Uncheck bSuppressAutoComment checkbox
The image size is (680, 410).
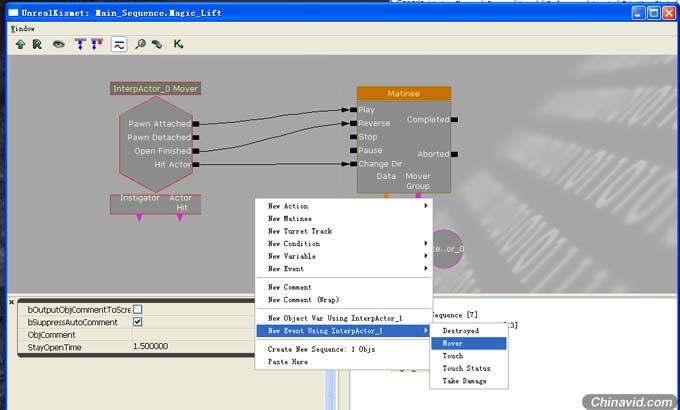pyautogui.click(x=137, y=322)
